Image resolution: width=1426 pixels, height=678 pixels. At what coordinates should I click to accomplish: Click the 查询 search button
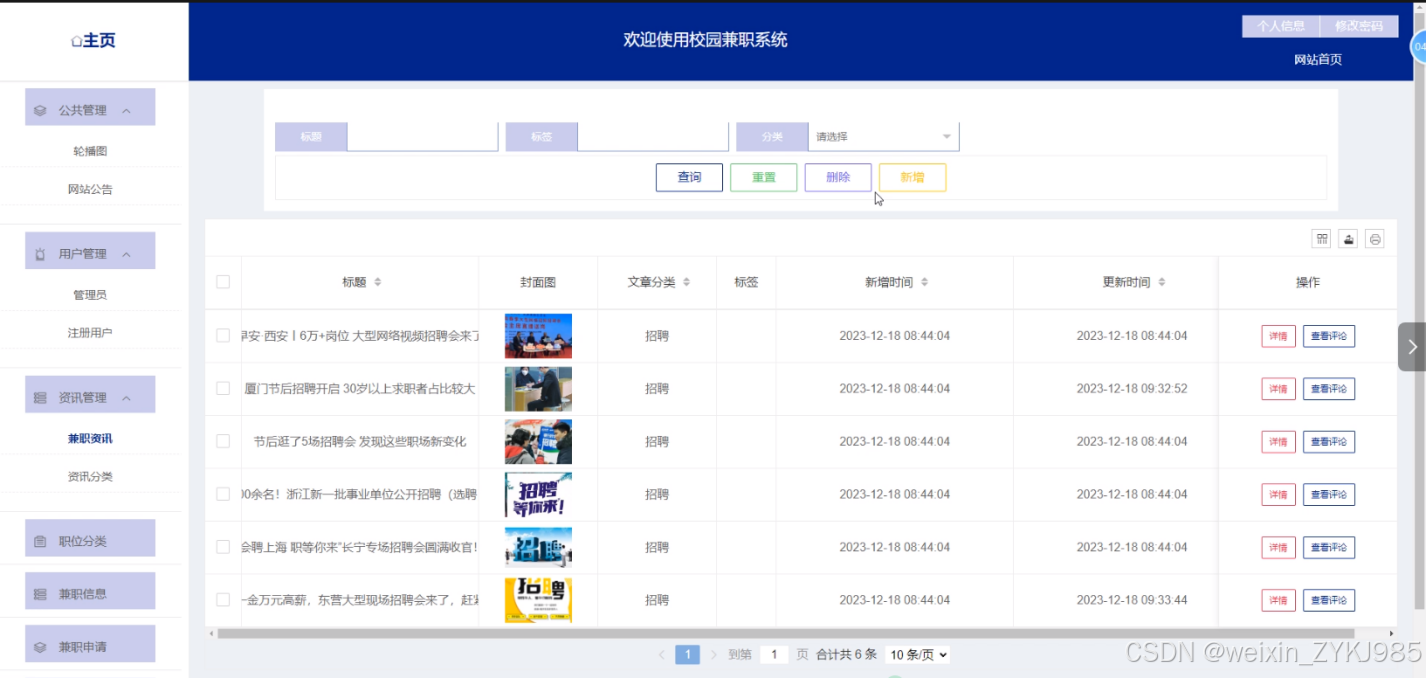[x=689, y=178]
